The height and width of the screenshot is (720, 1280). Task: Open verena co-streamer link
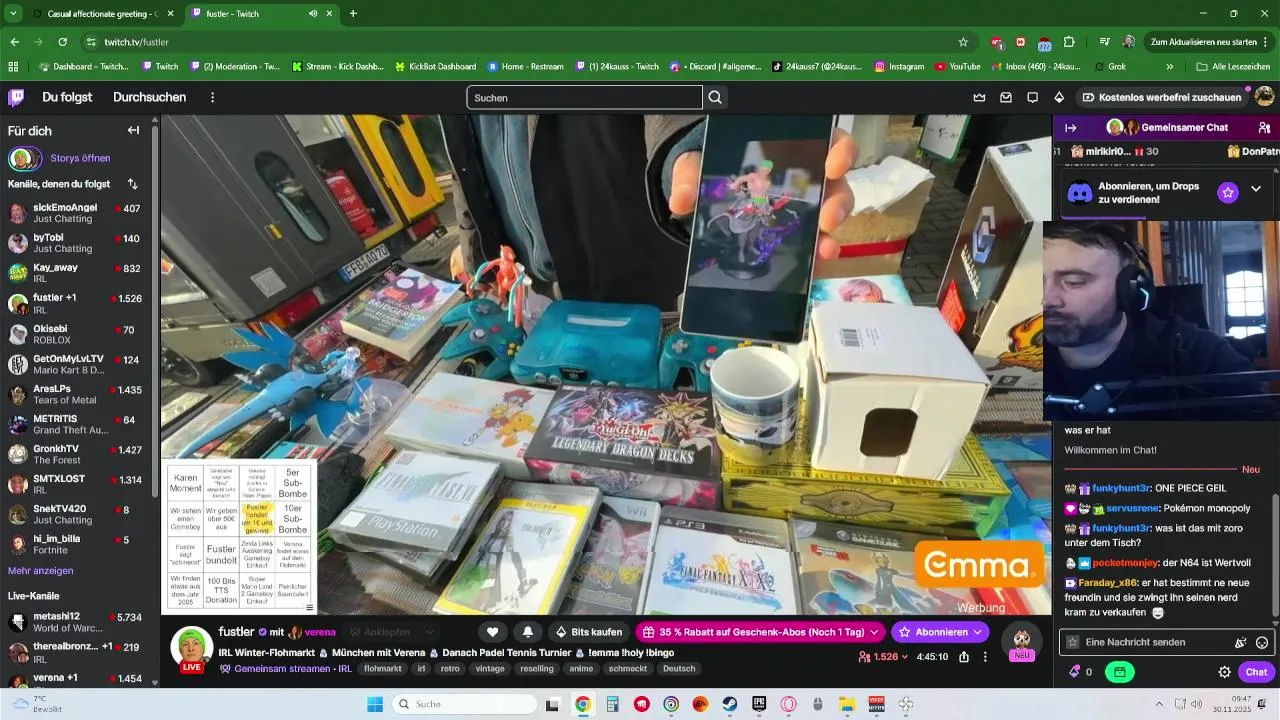click(320, 632)
